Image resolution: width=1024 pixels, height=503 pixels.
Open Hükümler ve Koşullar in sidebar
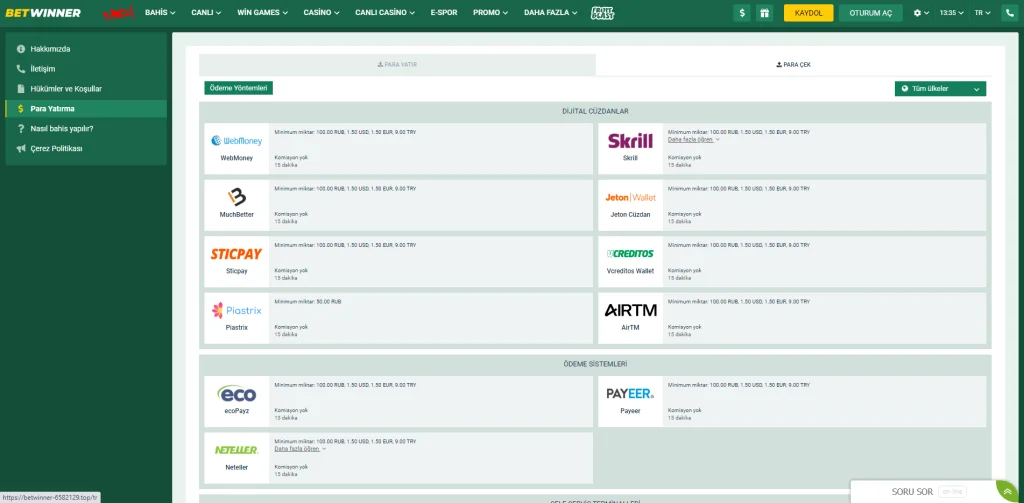(86, 89)
